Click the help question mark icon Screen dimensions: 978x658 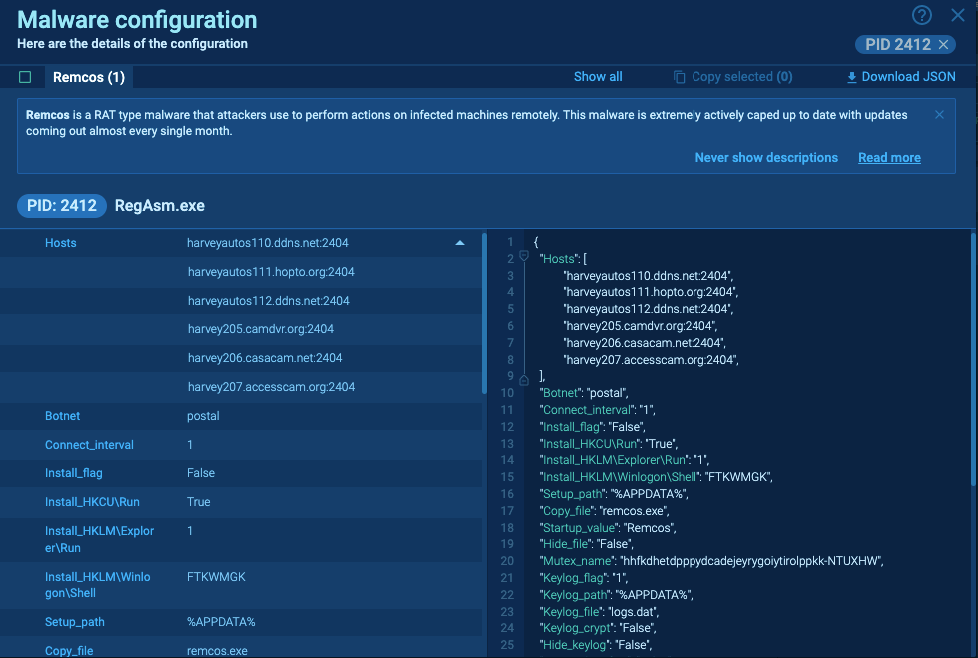[922, 15]
